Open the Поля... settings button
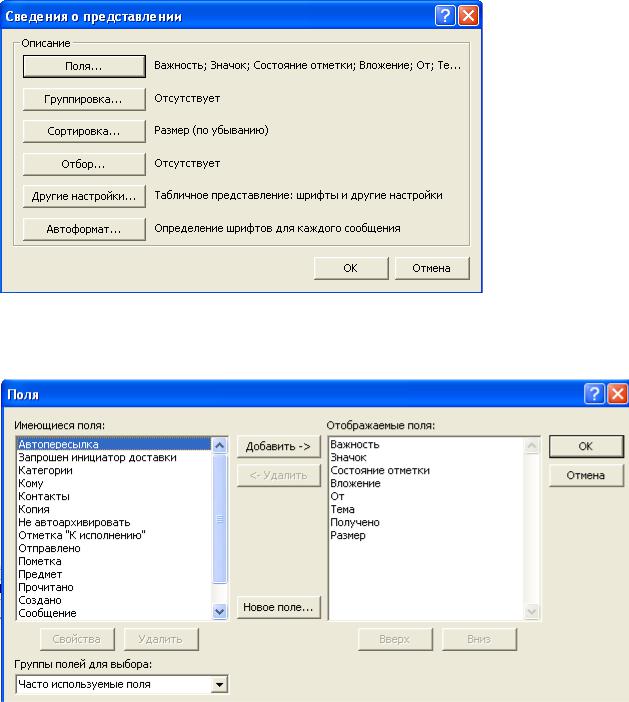This screenshot has height=702, width=629. (x=84, y=66)
